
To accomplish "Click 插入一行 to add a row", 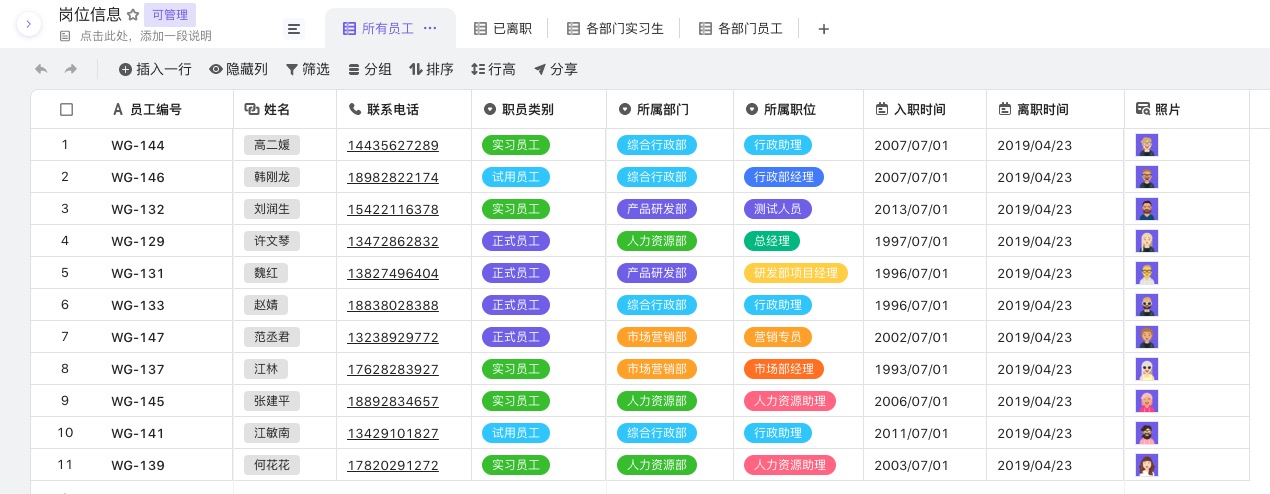I will (155, 69).
